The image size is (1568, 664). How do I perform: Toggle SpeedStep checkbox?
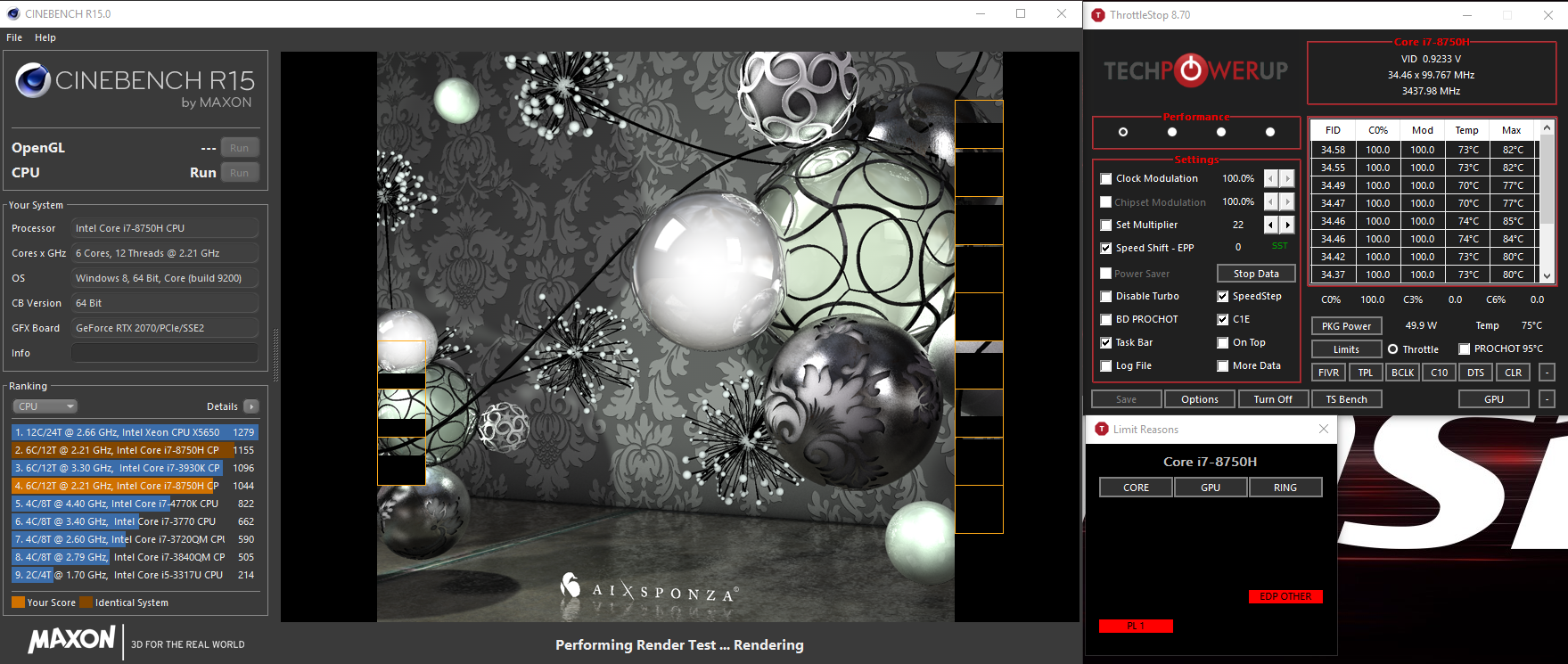point(1223,296)
